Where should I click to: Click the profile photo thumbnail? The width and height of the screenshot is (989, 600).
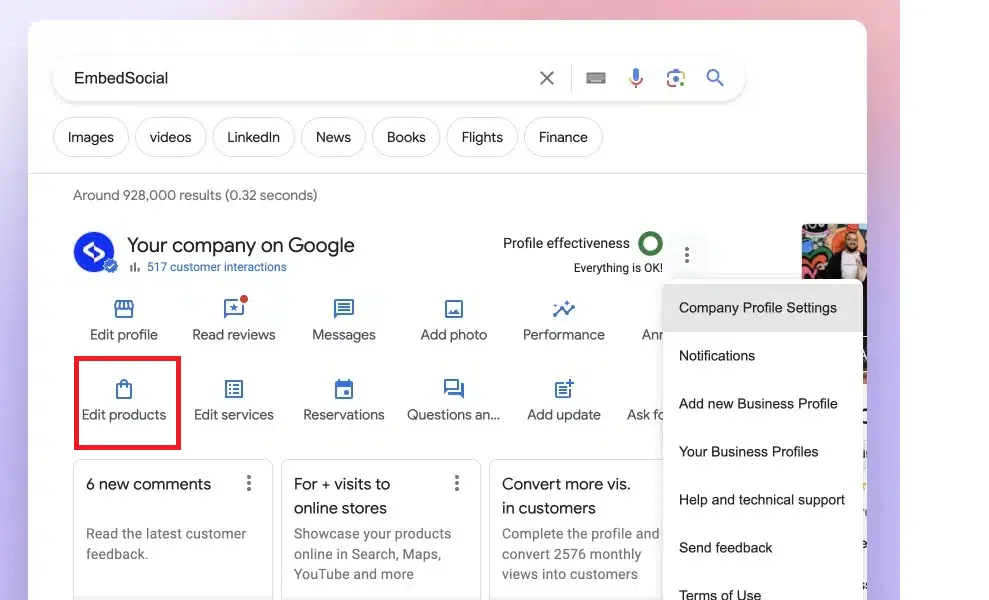[x=834, y=251]
